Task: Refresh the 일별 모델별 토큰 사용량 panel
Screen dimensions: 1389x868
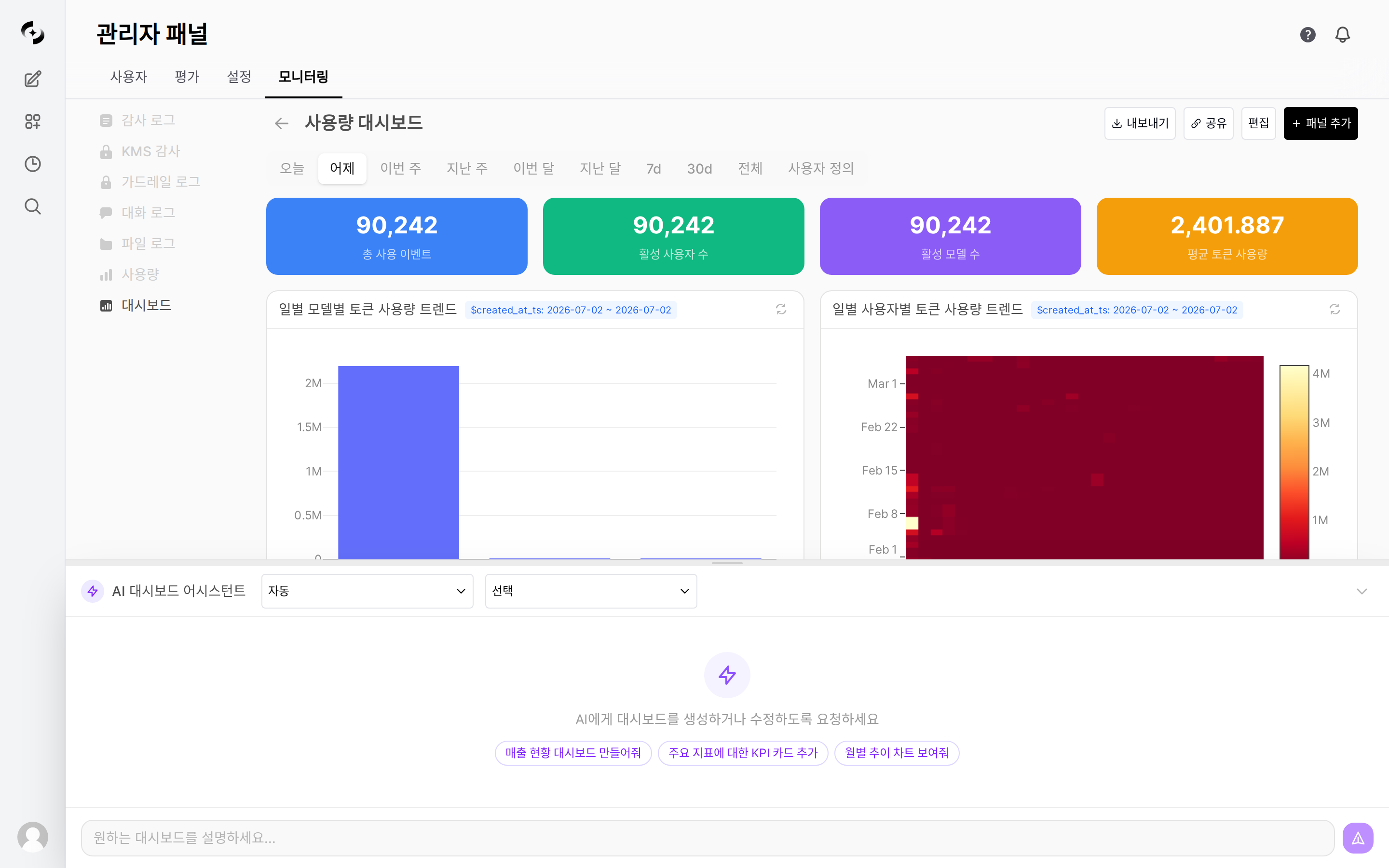Action: coord(781,310)
